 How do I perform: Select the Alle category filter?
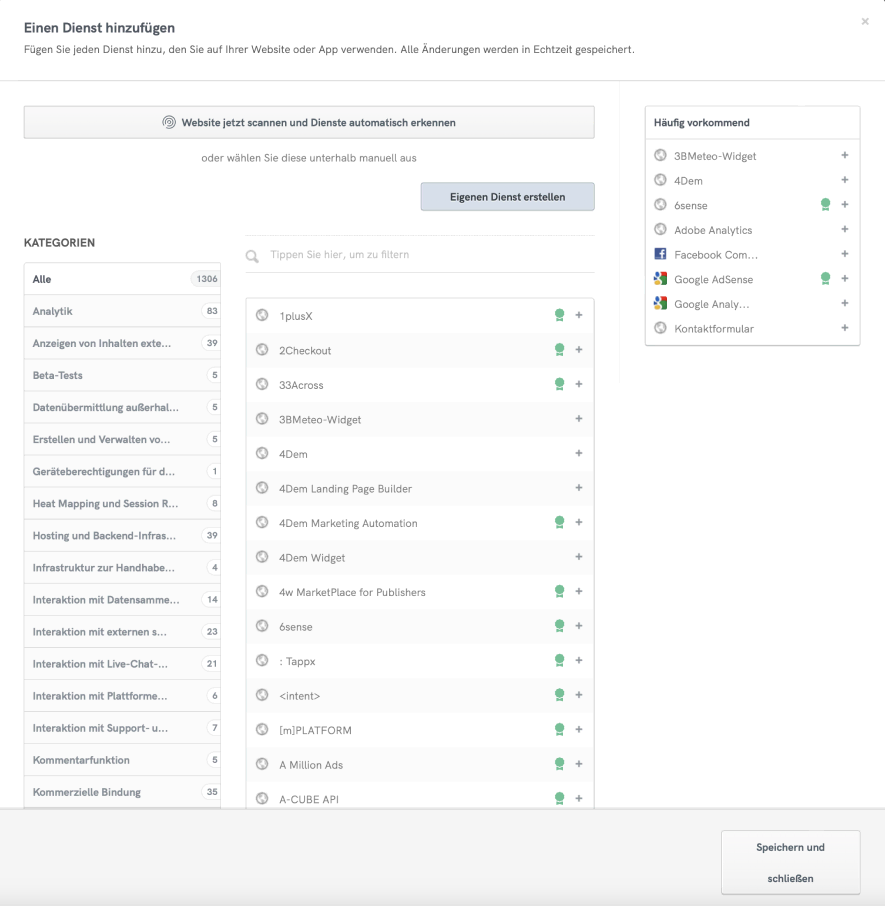pyautogui.click(x=122, y=279)
